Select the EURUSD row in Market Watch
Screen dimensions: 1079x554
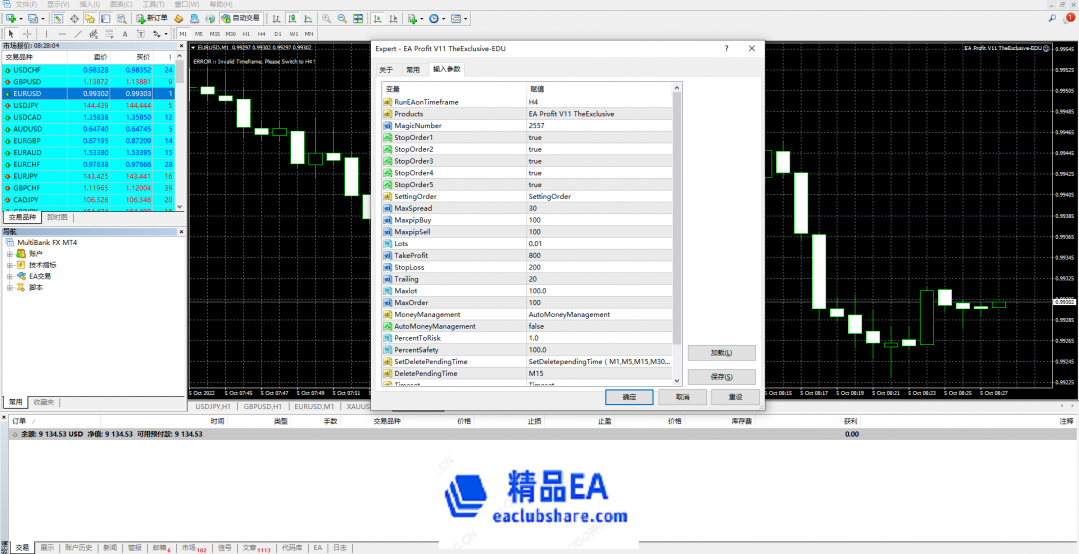coord(88,93)
